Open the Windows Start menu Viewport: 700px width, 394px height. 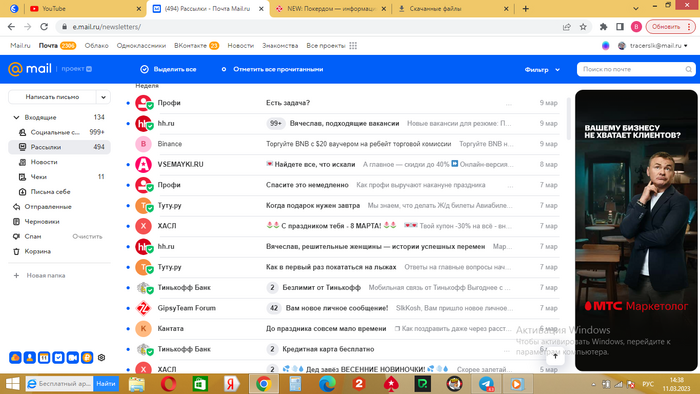coord(12,384)
